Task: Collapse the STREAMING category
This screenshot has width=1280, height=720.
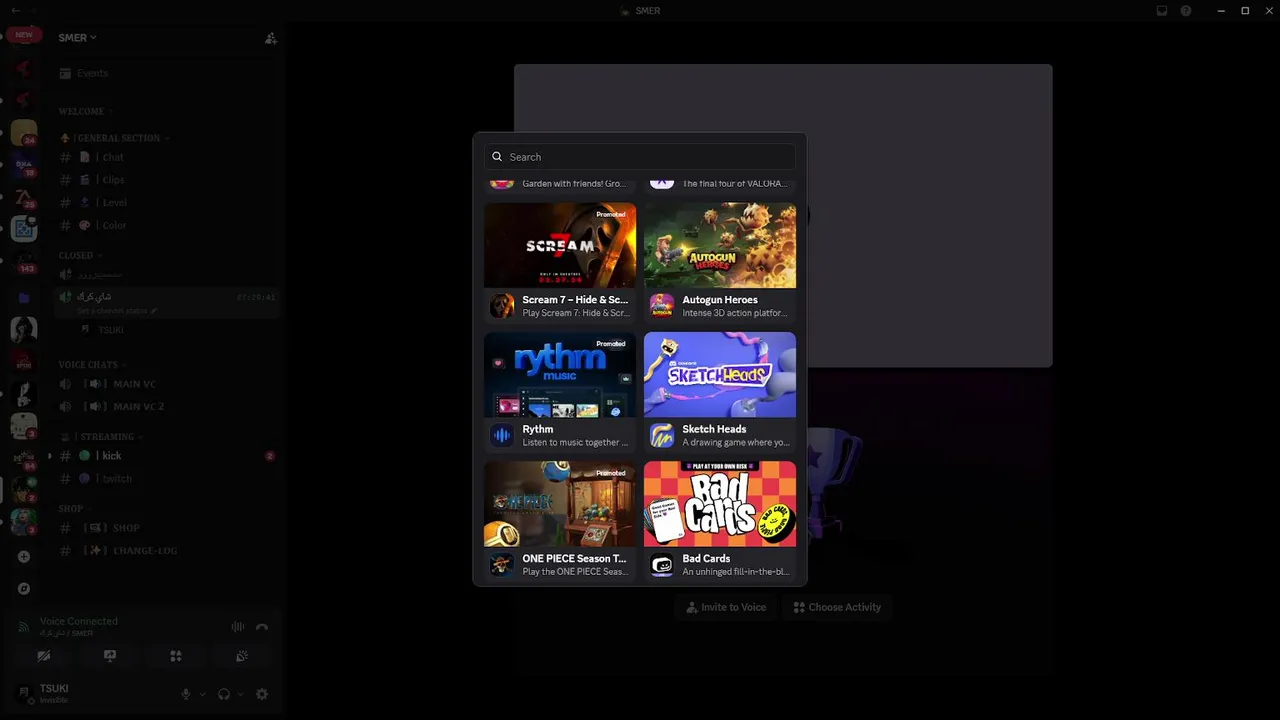Action: pos(100,436)
